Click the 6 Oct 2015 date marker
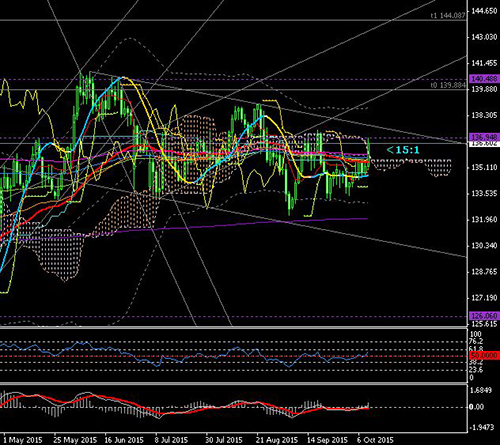Viewport: 500px width, 445px height. click(x=375, y=440)
